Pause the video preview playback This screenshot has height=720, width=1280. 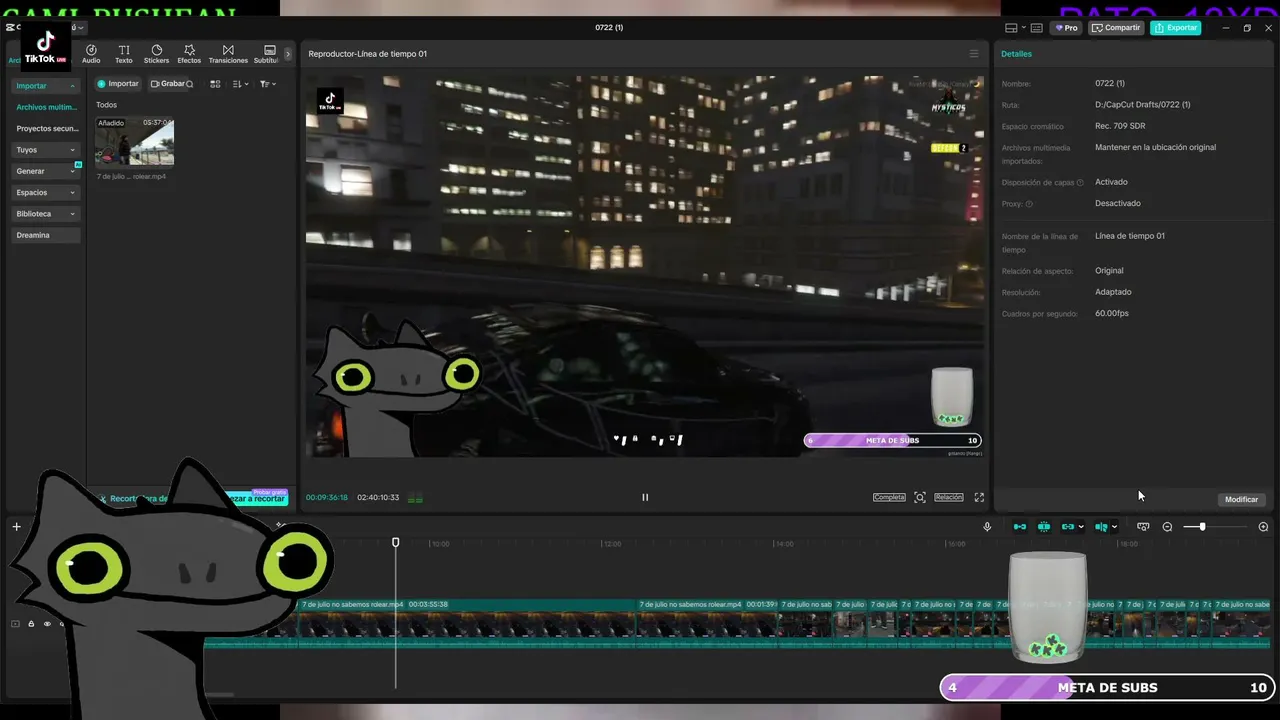[x=645, y=497]
